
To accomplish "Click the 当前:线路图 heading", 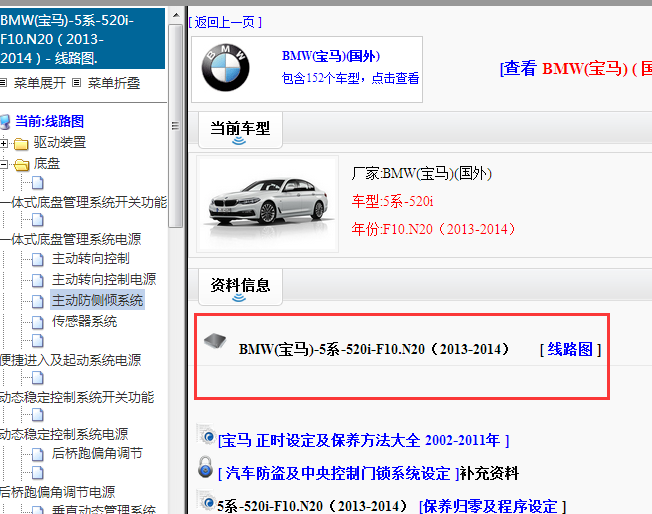I will point(49,121).
